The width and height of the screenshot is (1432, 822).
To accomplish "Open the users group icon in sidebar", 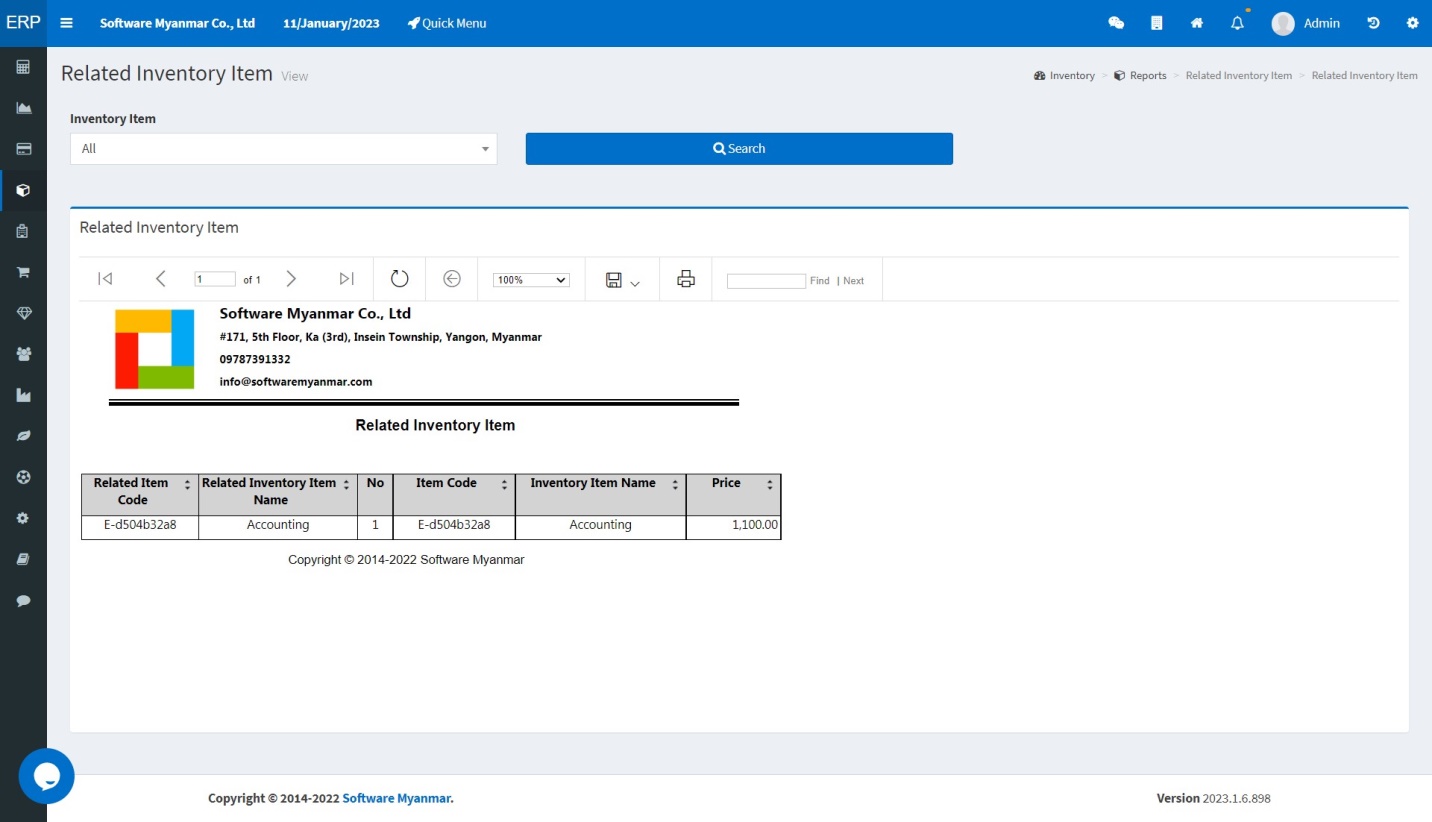I will [x=23, y=354].
